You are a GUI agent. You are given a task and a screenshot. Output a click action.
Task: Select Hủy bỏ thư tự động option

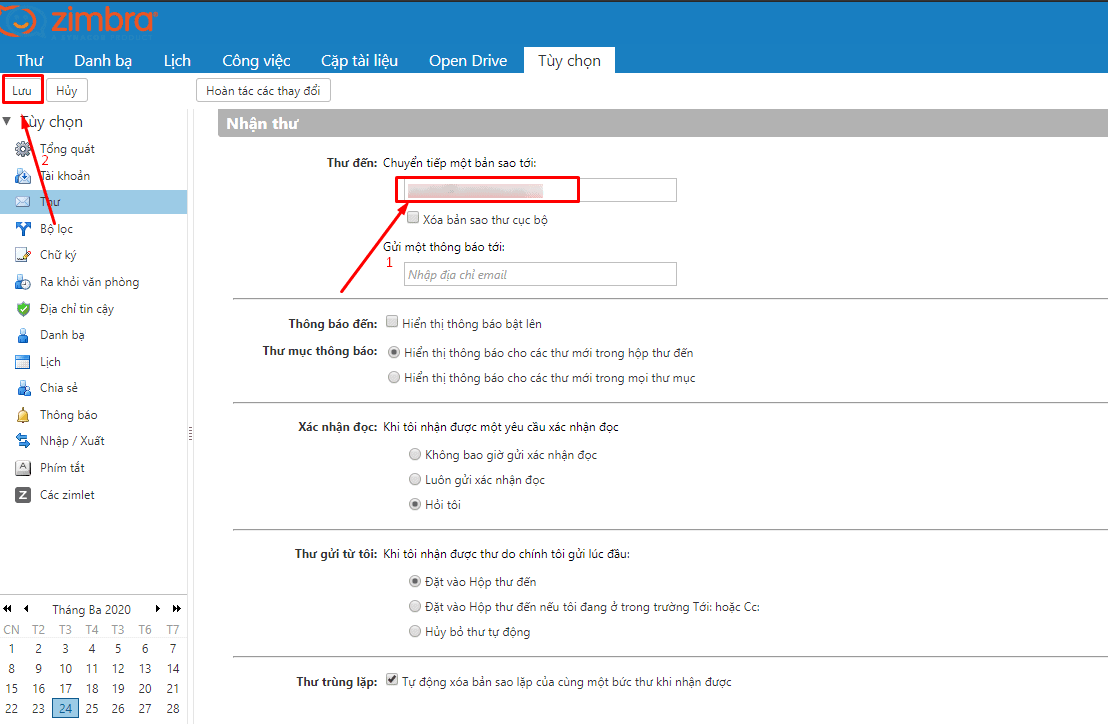pyautogui.click(x=416, y=631)
